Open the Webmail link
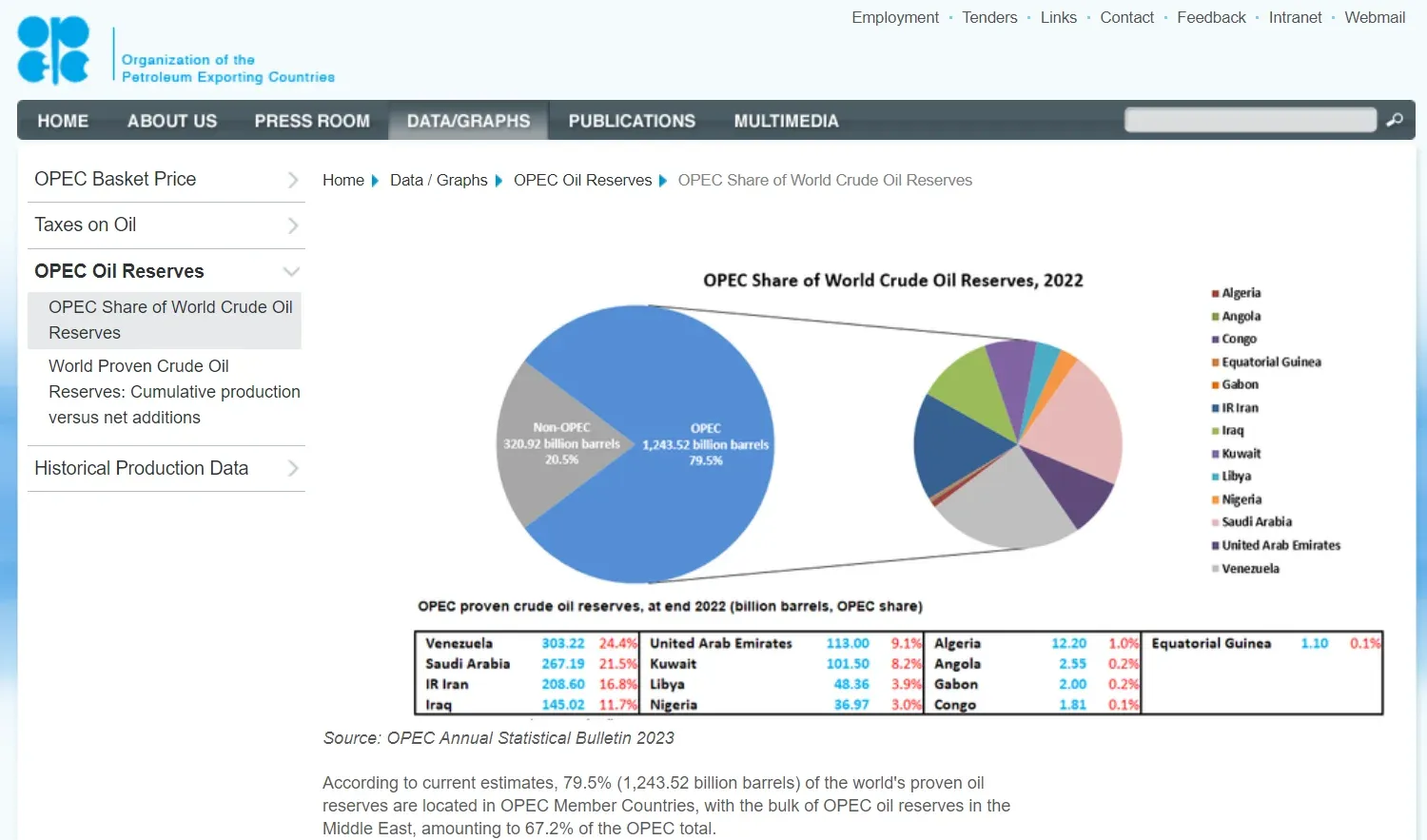 1375,17
